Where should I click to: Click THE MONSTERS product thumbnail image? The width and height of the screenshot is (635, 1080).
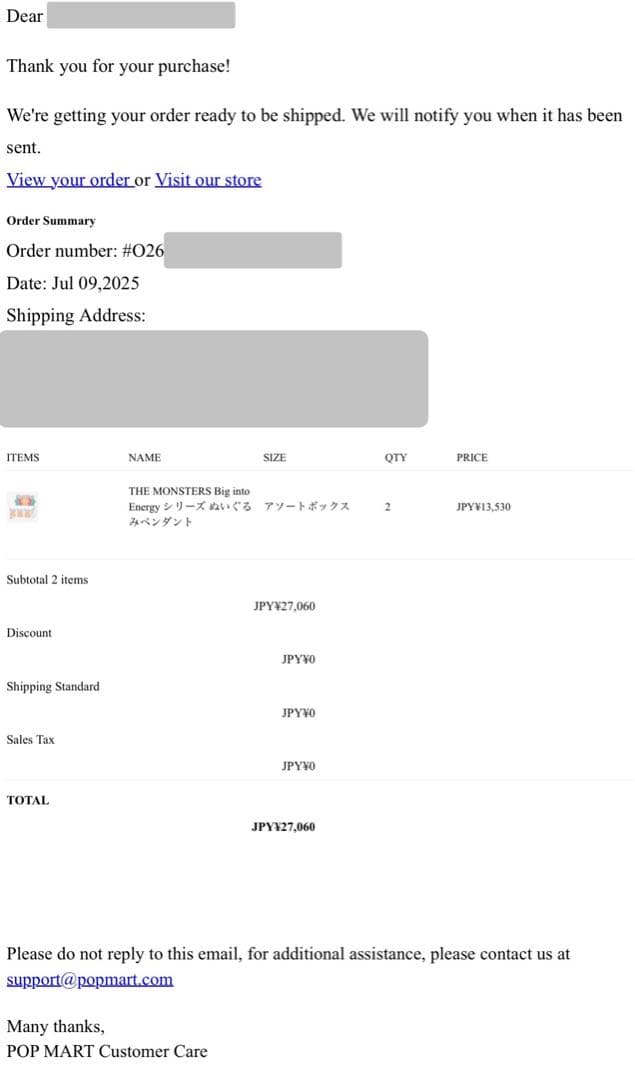(x=23, y=506)
